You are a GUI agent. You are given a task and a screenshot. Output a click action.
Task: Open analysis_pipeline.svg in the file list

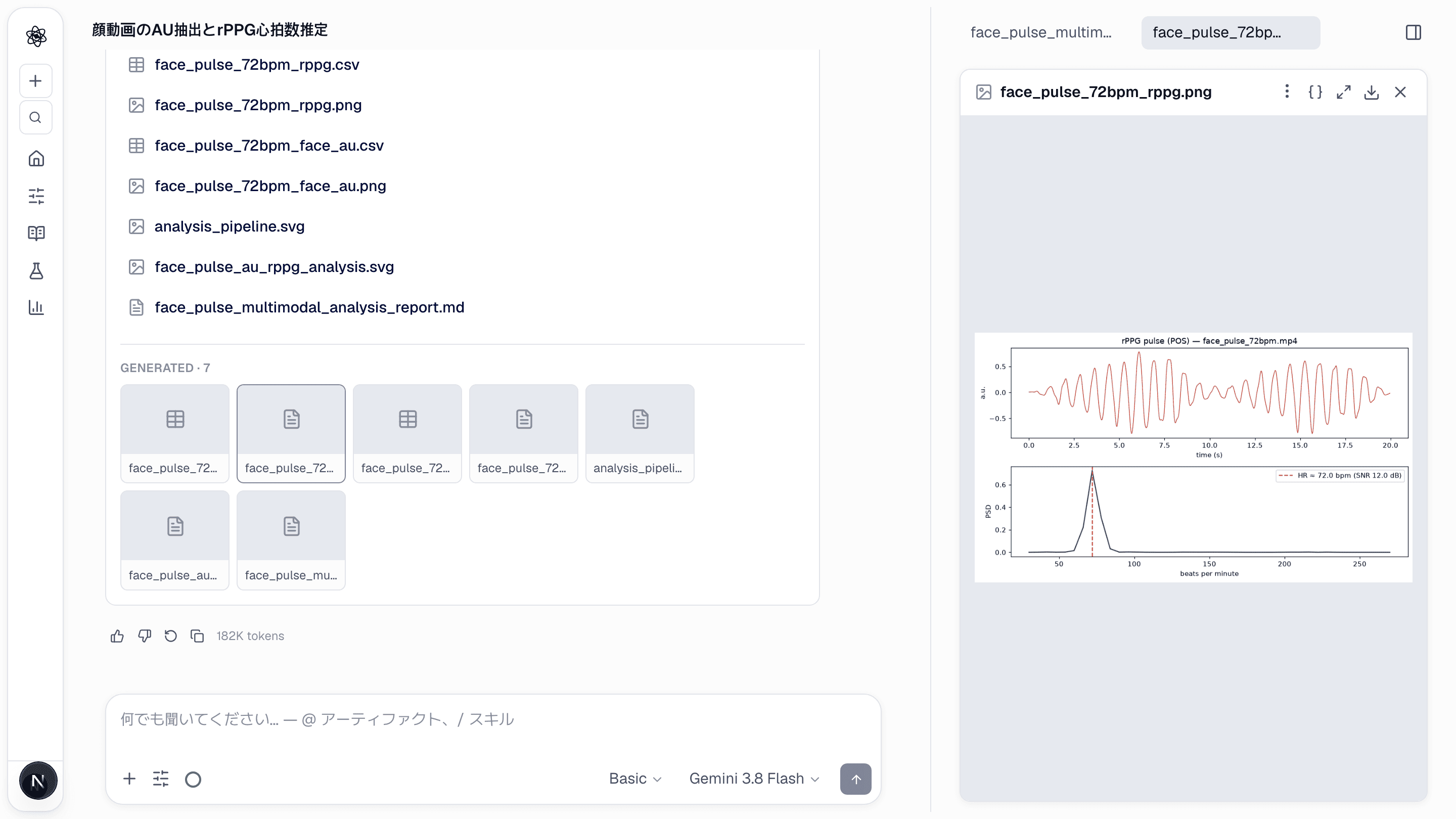coord(229,226)
